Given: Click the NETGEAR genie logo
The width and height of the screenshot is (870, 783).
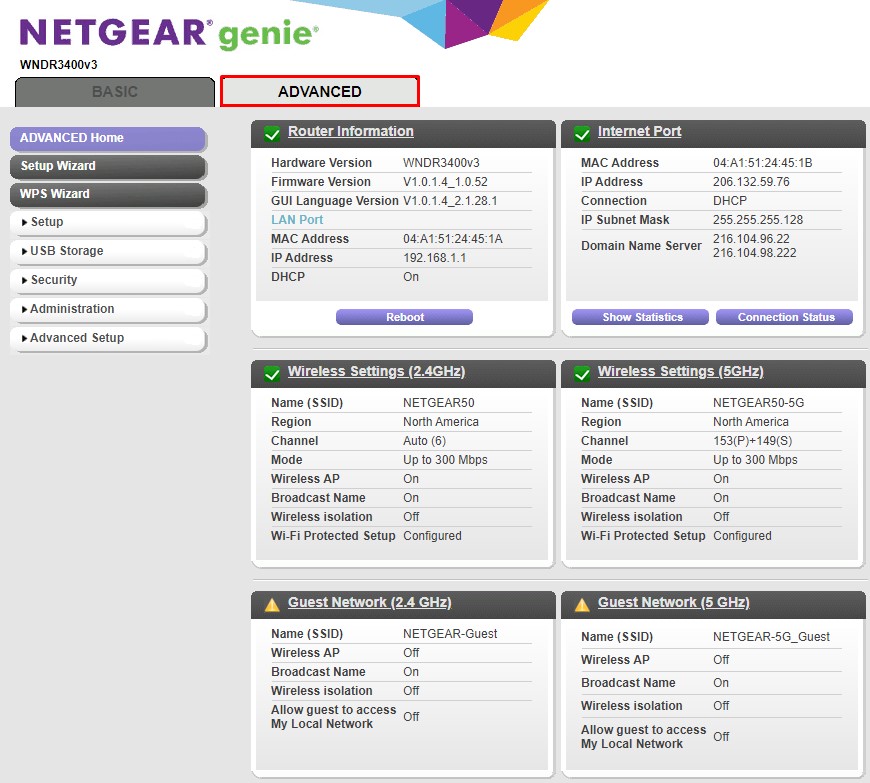Looking at the screenshot, I should 169,33.
